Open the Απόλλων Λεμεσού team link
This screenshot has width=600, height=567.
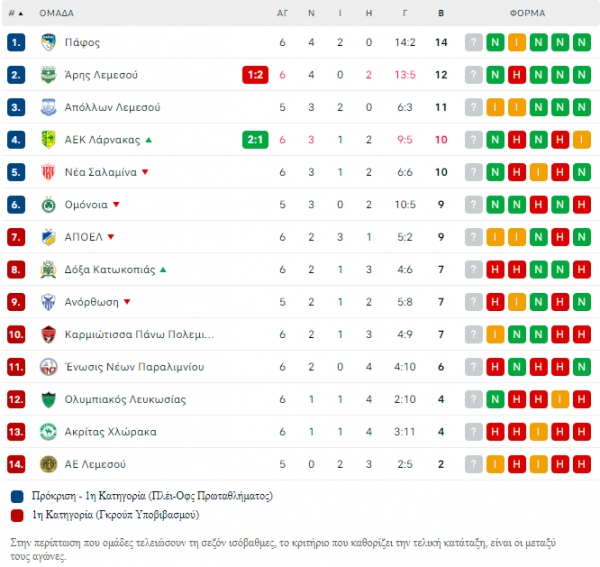112,107
